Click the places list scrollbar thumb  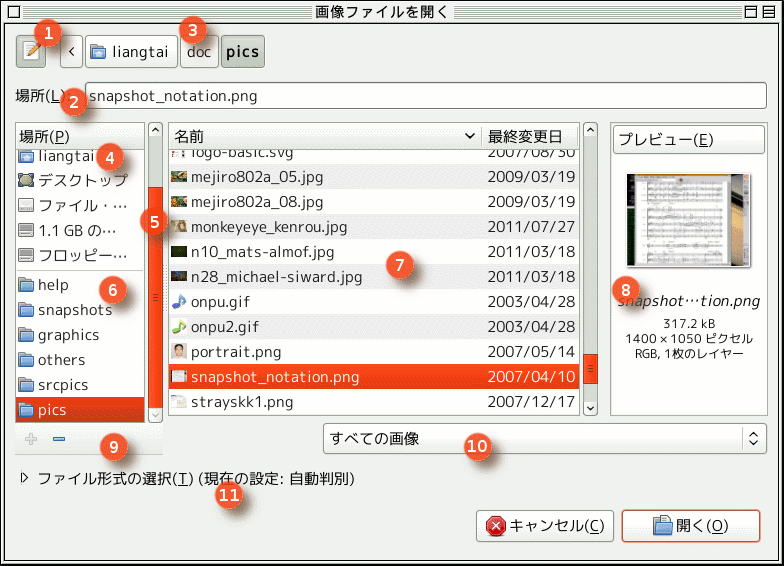tap(156, 298)
